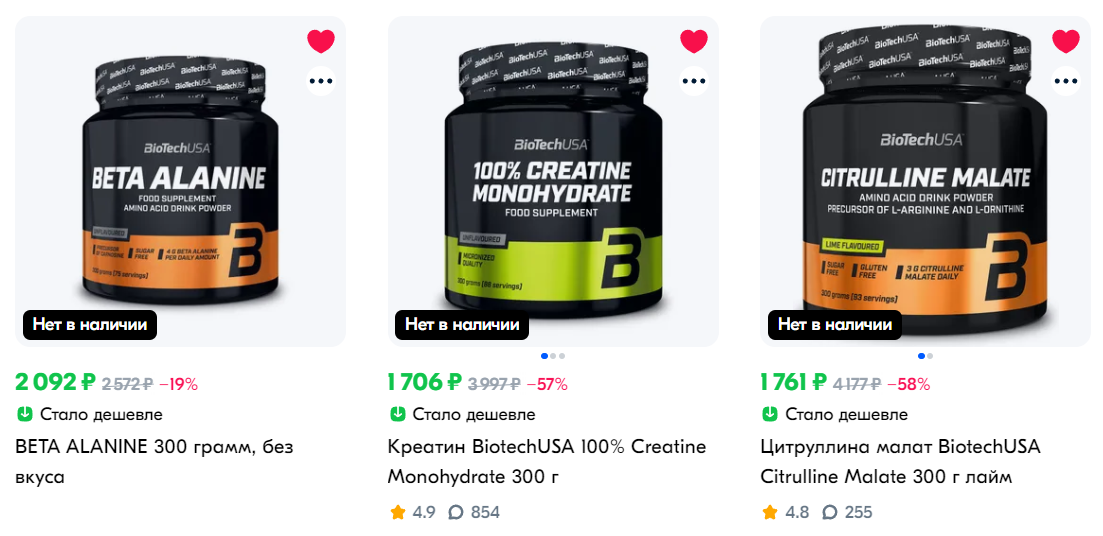Open the 255 reviews comment icon
Viewport: 1103px width, 536px height.
coord(829,512)
